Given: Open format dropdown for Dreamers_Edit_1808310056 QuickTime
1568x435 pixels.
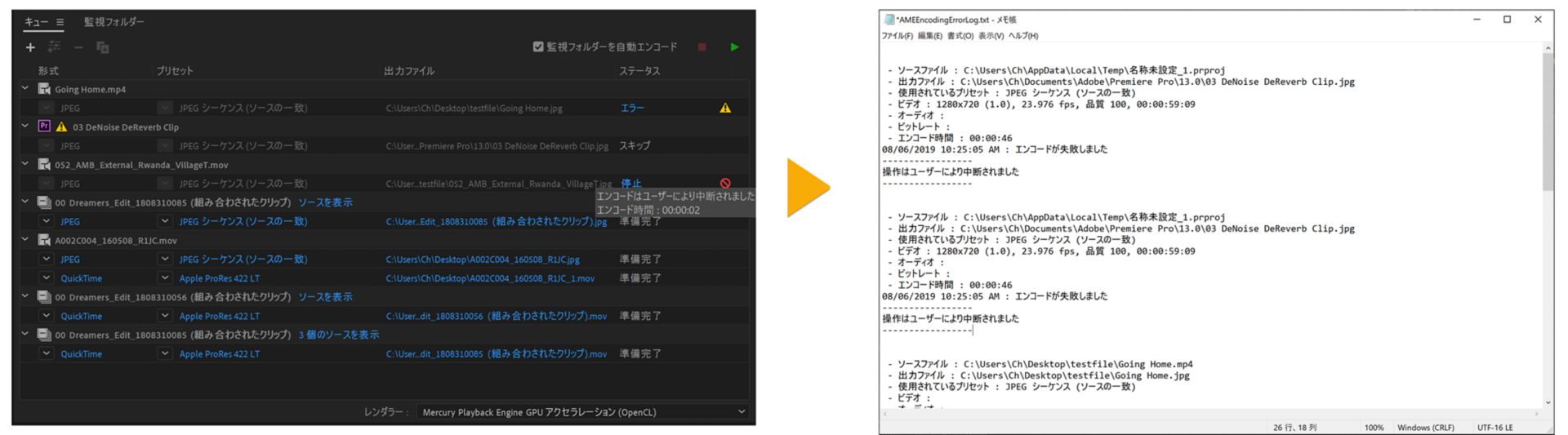Looking at the screenshot, I should (47, 316).
